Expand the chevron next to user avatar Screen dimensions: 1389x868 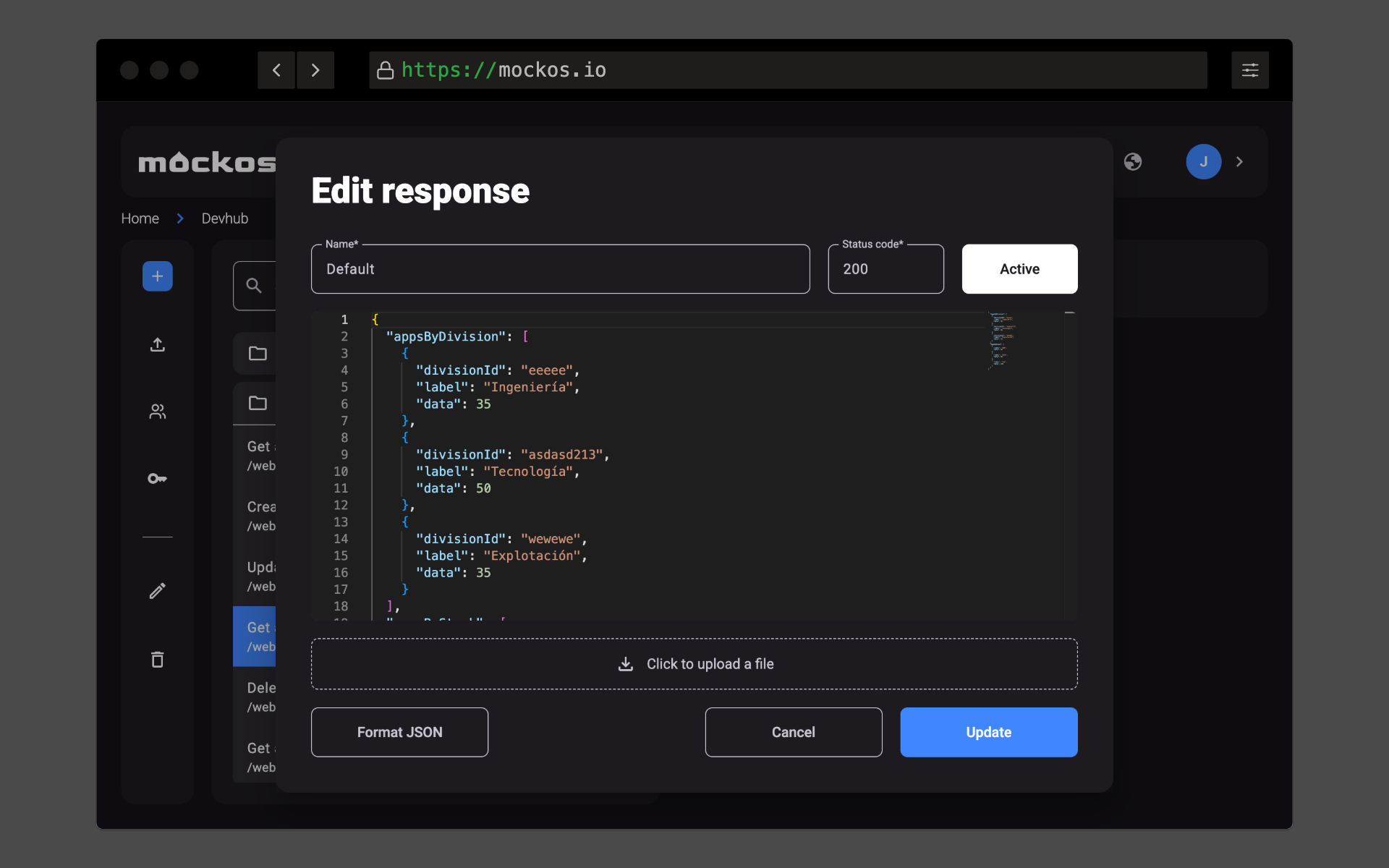[1239, 162]
